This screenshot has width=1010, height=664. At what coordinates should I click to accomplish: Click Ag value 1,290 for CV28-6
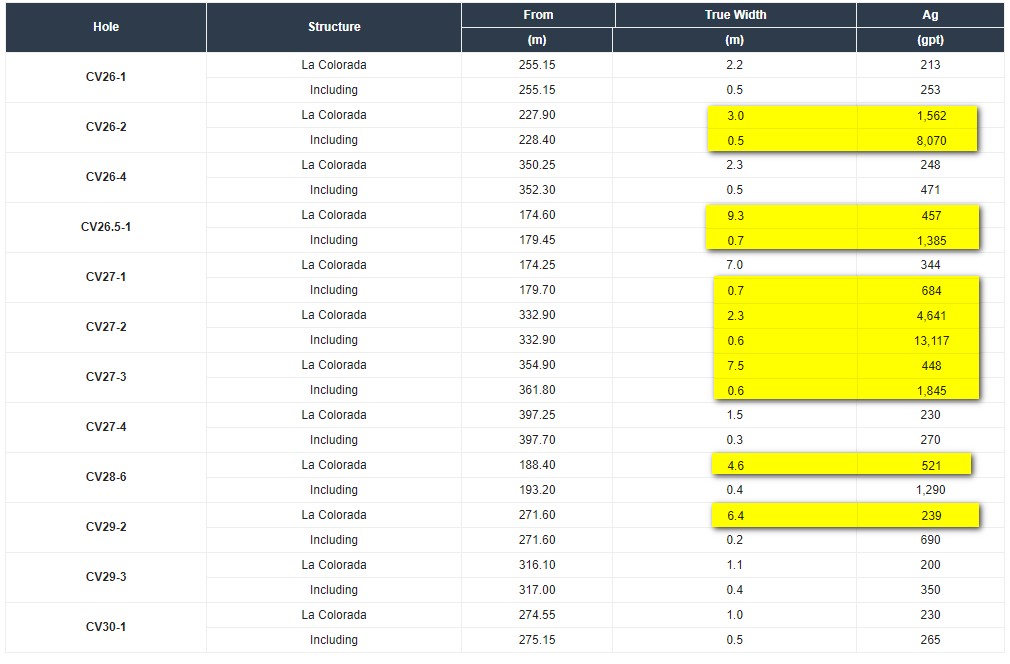pyautogui.click(x=930, y=490)
